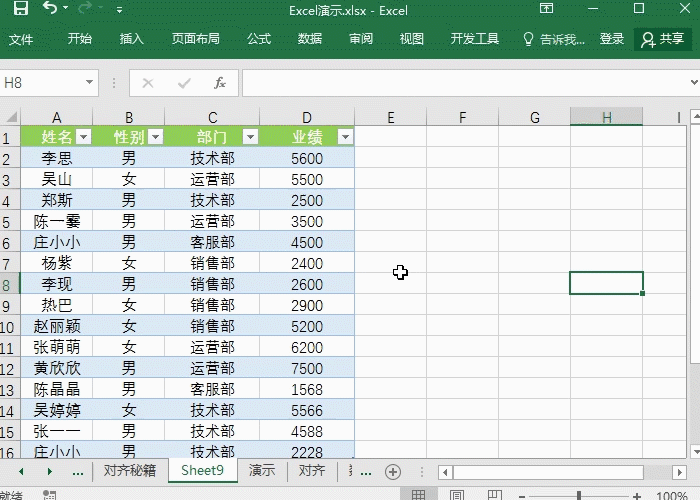
Task: Switch to the 对齐秘籍 sheet tab
Action: 130,471
